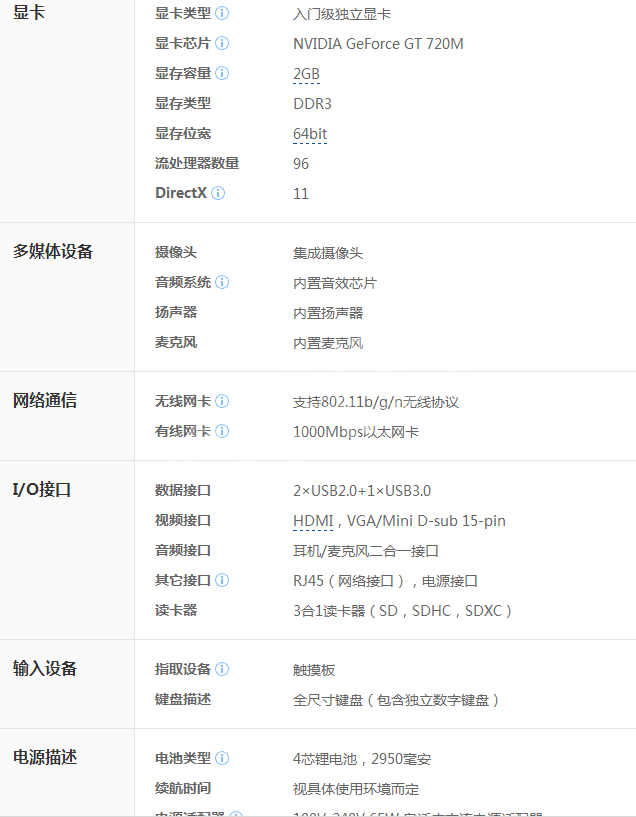The height and width of the screenshot is (817, 636).
Task: Click the 音频接口 label
Action: pos(183,550)
